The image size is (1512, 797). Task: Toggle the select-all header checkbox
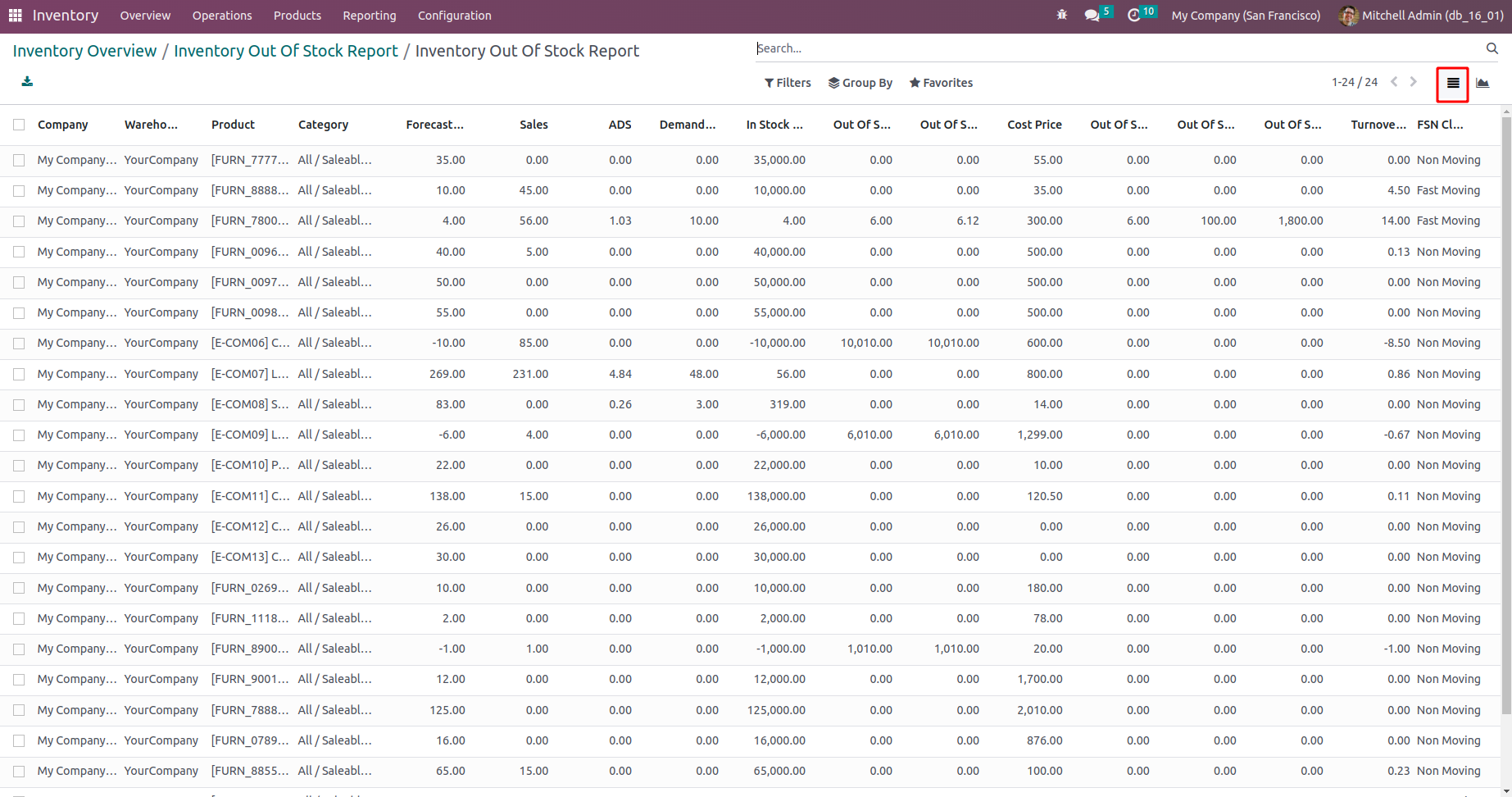pos(19,125)
